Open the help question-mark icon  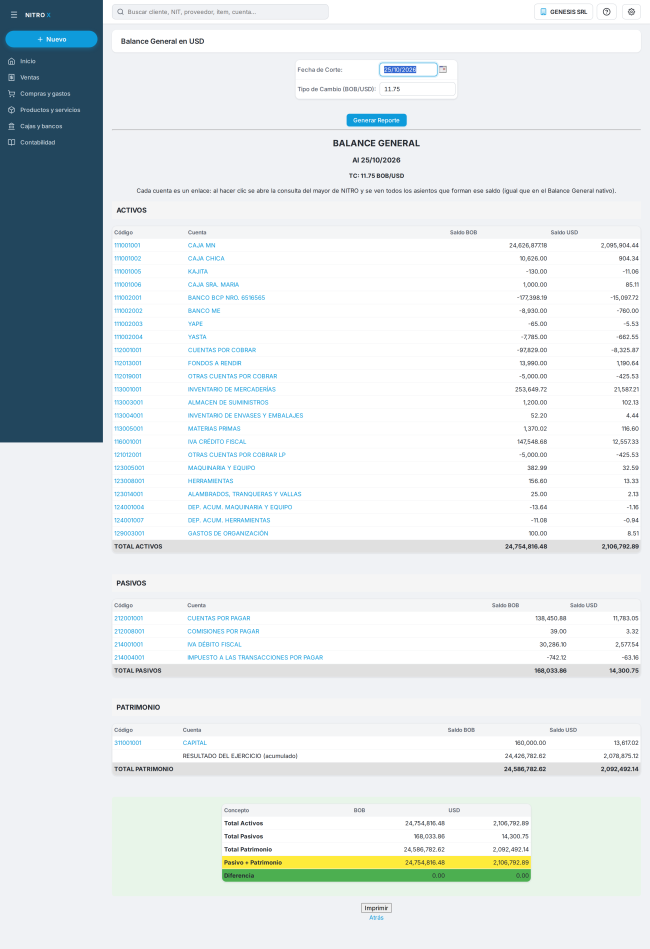pos(606,11)
